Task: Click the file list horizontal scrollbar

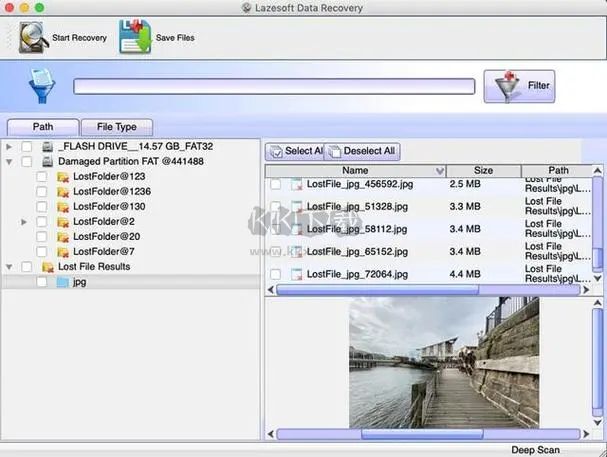Action: [x=420, y=290]
